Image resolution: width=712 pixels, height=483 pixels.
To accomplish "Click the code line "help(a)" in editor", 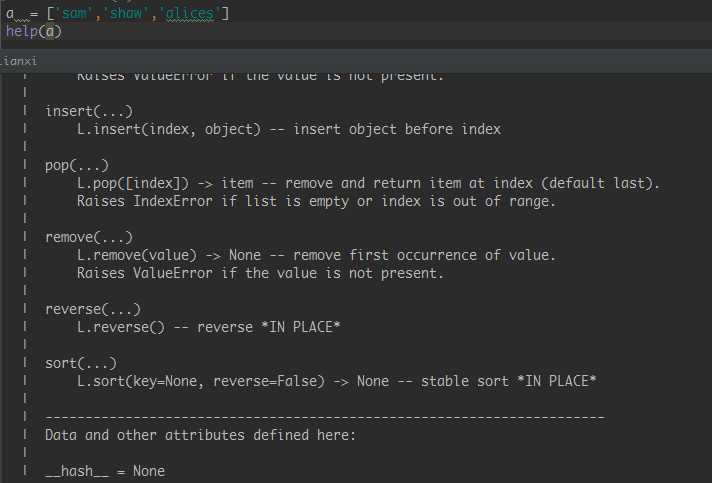I will point(34,31).
